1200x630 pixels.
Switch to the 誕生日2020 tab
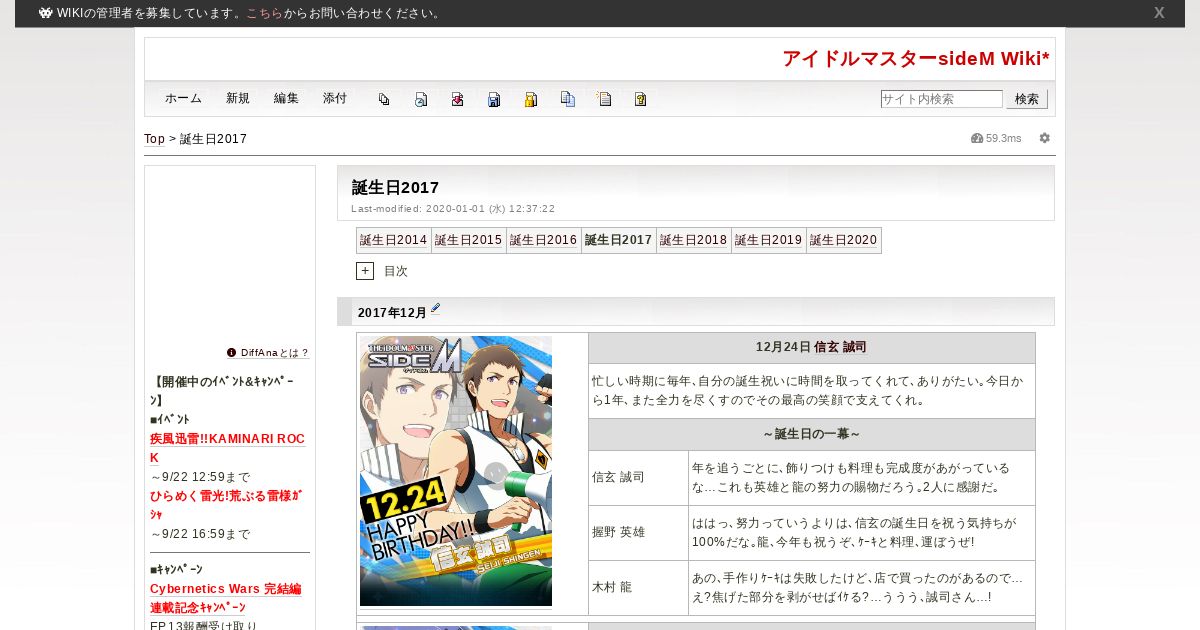(x=844, y=240)
